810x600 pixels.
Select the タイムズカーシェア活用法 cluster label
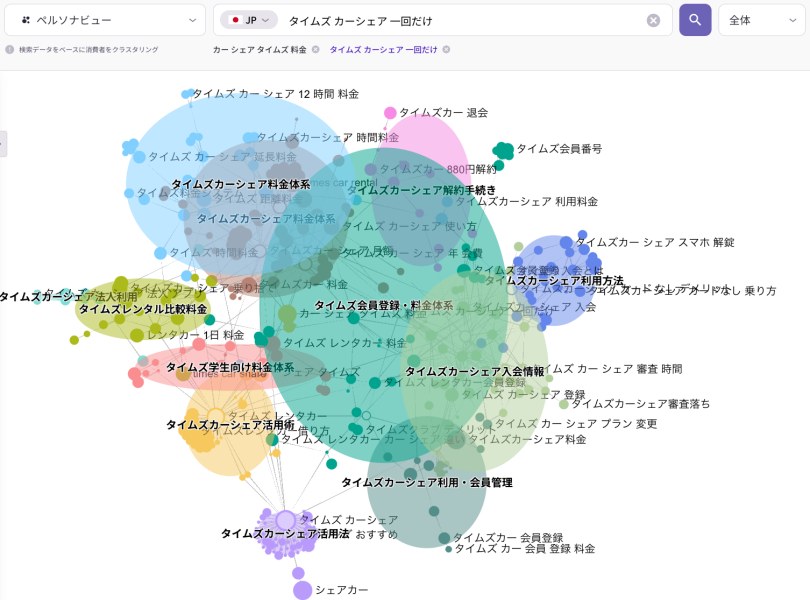point(285,534)
